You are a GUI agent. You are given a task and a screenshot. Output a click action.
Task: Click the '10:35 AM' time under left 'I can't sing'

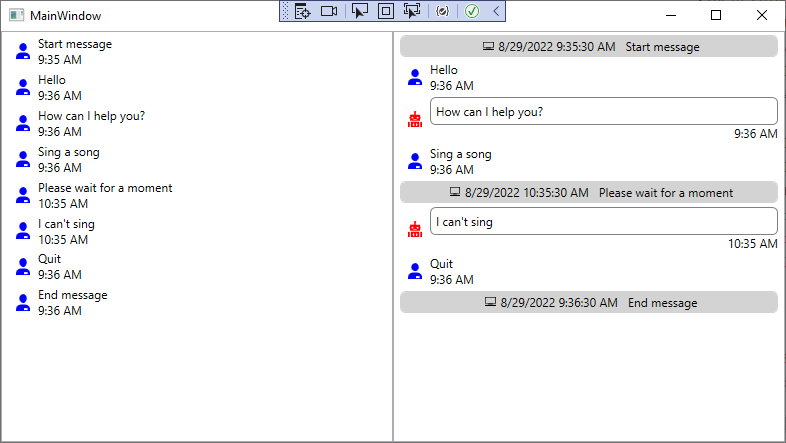63,240
